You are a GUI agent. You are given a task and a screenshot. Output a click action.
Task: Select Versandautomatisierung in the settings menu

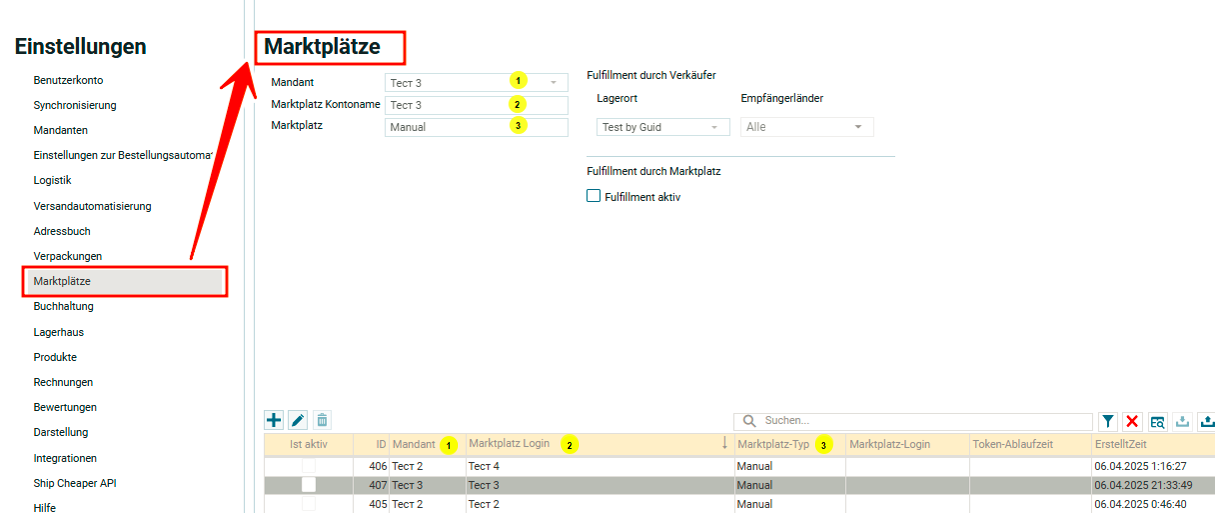pos(92,206)
